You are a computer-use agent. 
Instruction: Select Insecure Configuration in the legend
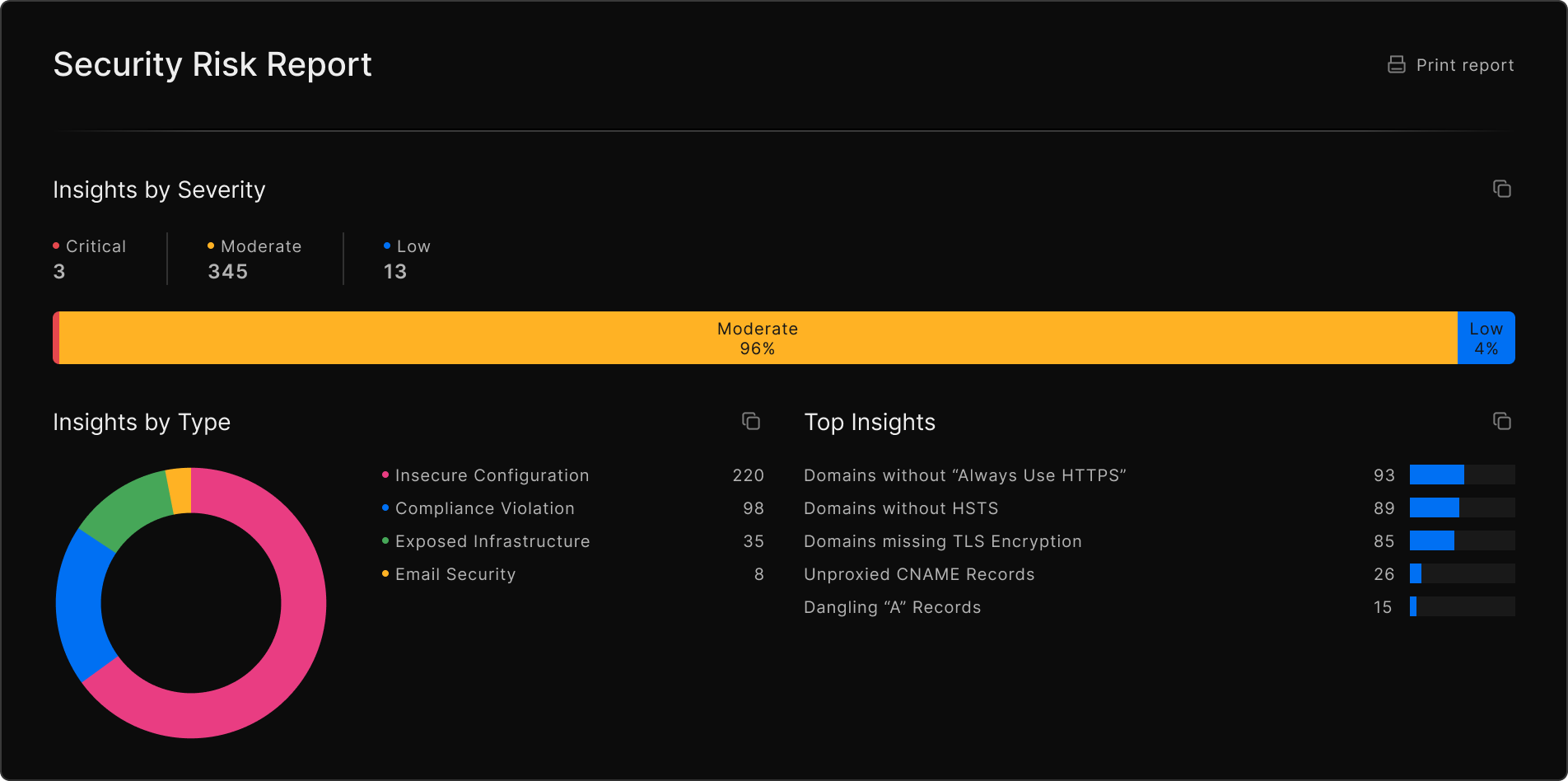(492, 475)
